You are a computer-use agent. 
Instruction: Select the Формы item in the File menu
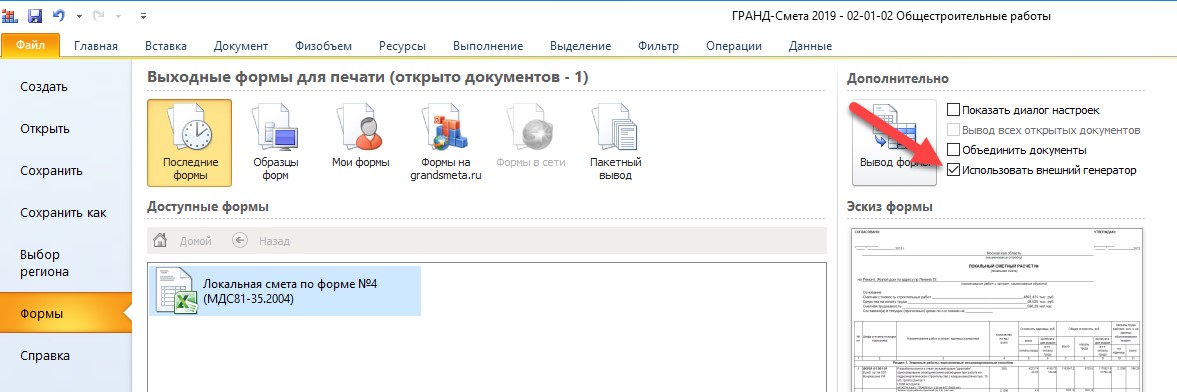coord(65,314)
